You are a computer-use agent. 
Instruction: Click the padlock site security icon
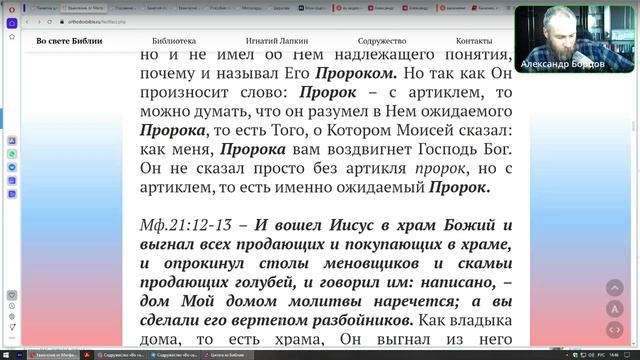(x=62, y=22)
